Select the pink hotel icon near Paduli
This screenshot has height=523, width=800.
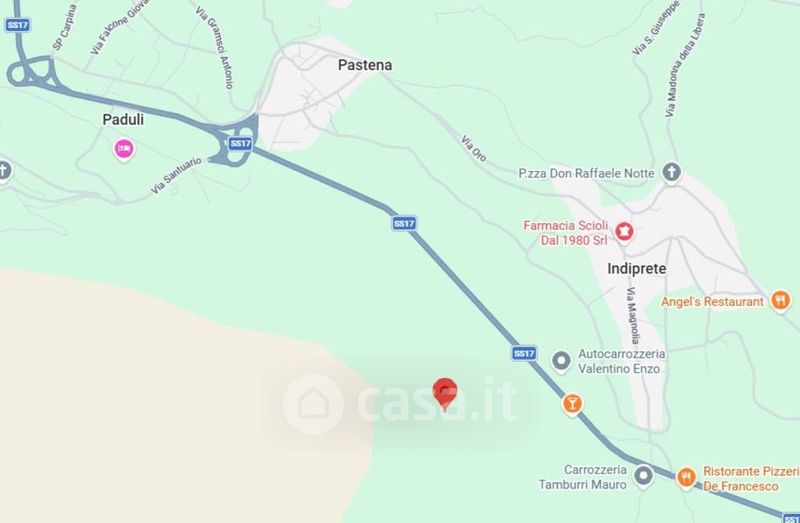click(123, 150)
